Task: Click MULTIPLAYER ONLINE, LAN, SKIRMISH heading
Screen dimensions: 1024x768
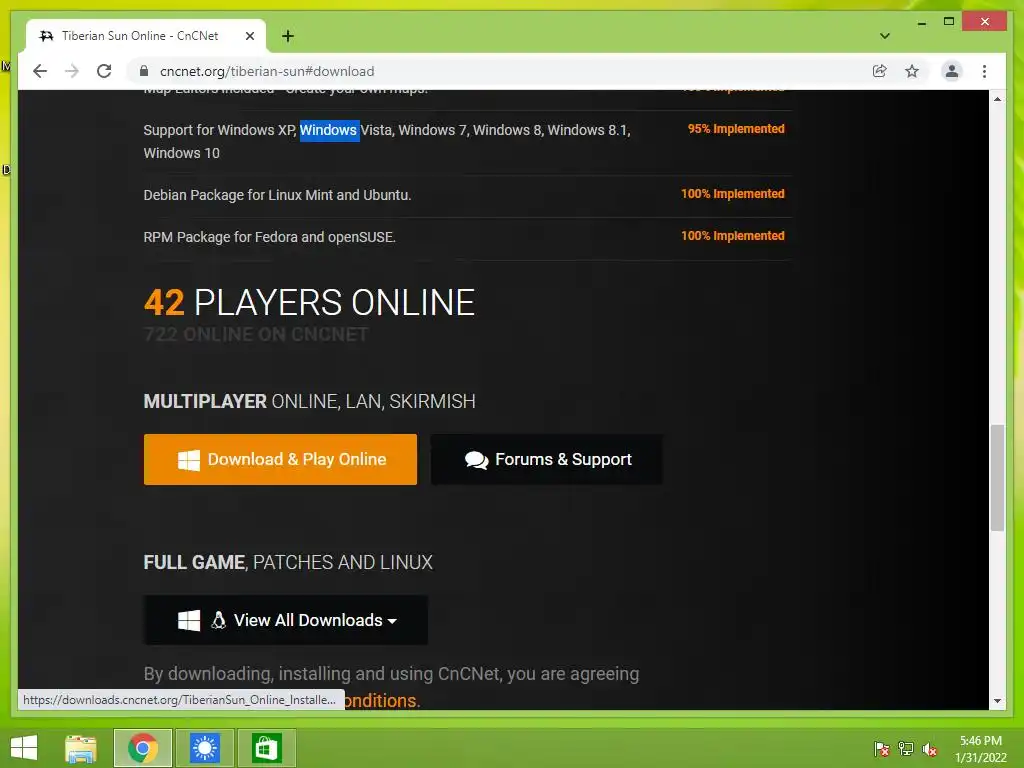Action: (309, 401)
